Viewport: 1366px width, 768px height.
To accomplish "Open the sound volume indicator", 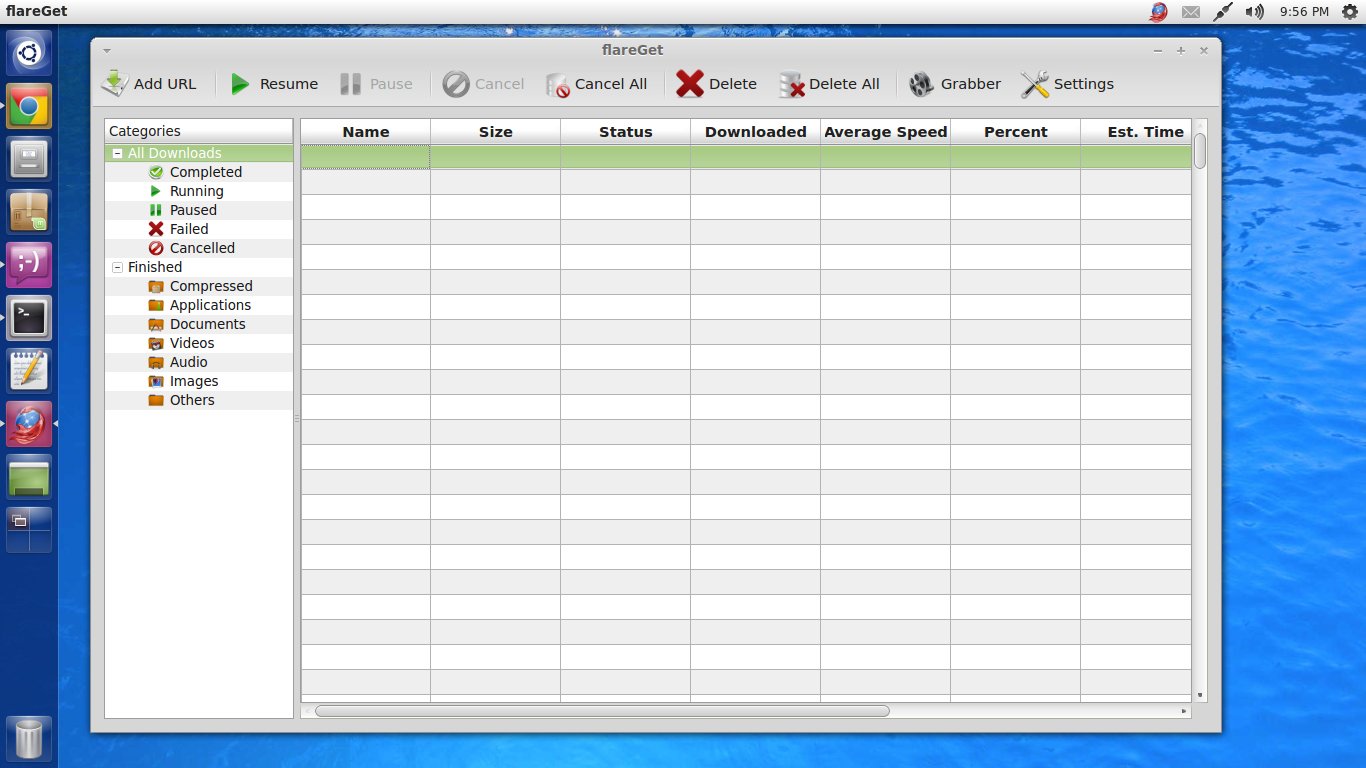I will (x=1253, y=12).
